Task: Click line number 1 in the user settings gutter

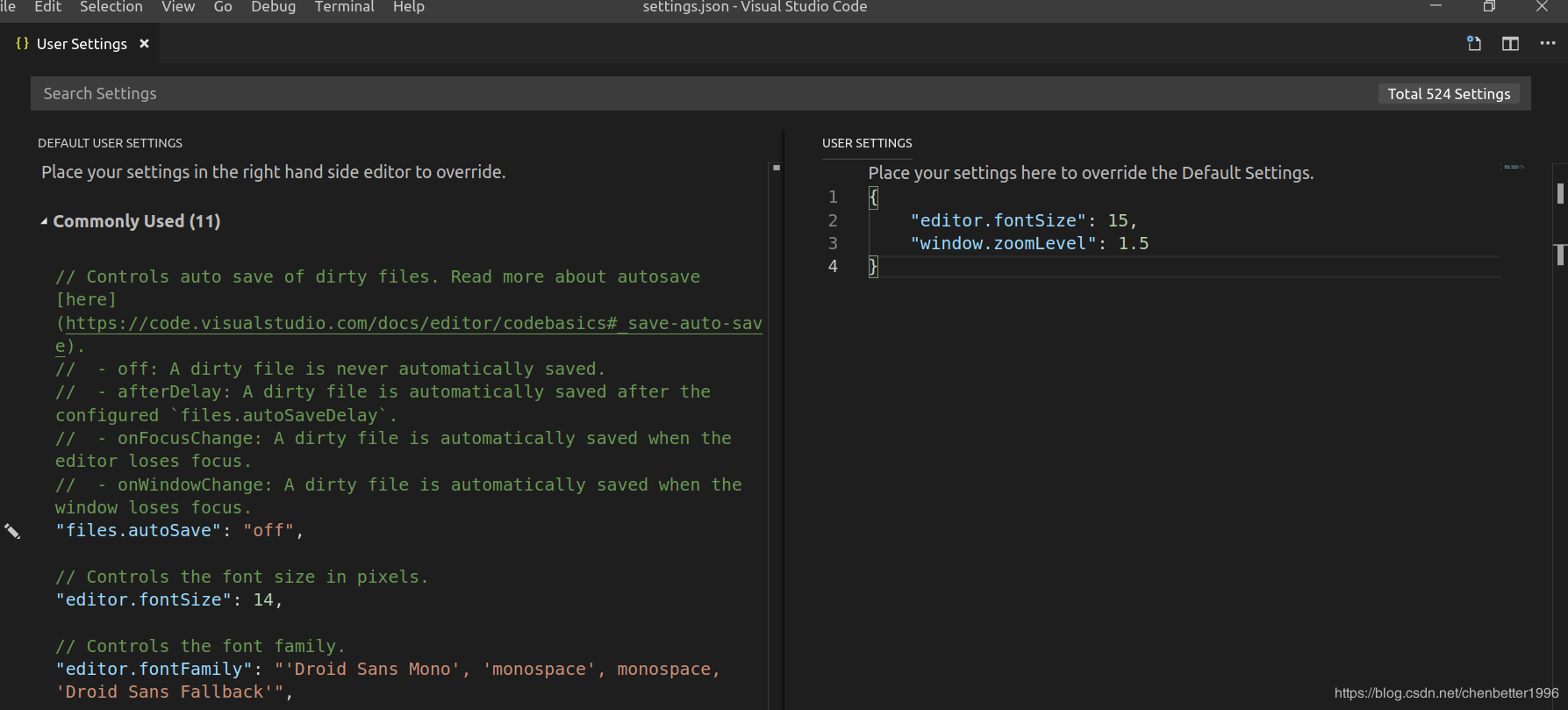Action: click(x=833, y=197)
